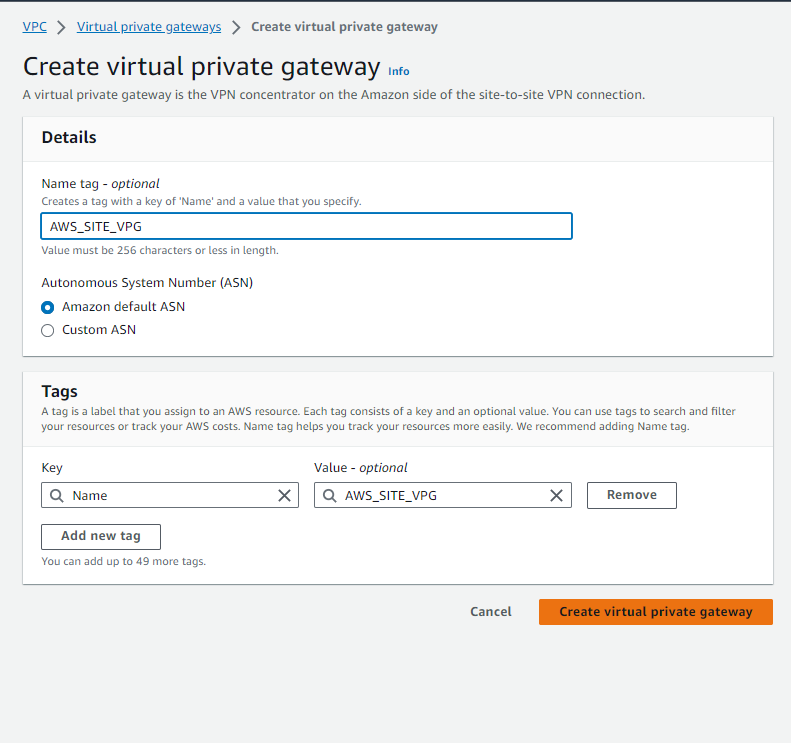Click the search icon in Key field

point(56,496)
